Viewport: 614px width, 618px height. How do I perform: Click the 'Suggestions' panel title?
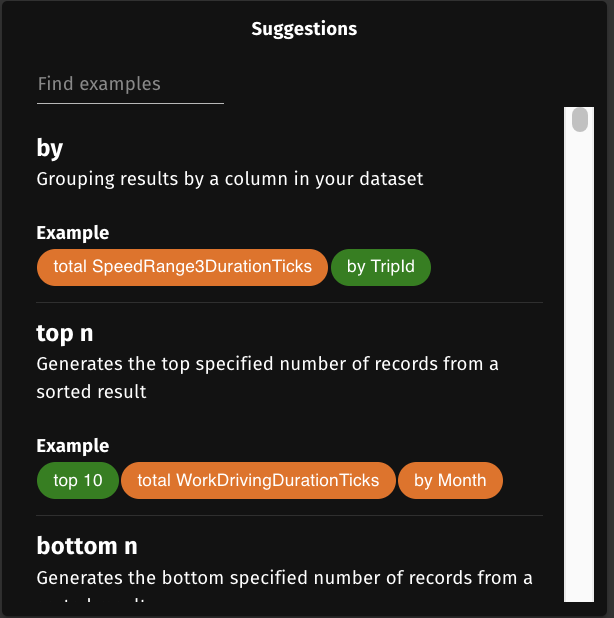click(304, 29)
